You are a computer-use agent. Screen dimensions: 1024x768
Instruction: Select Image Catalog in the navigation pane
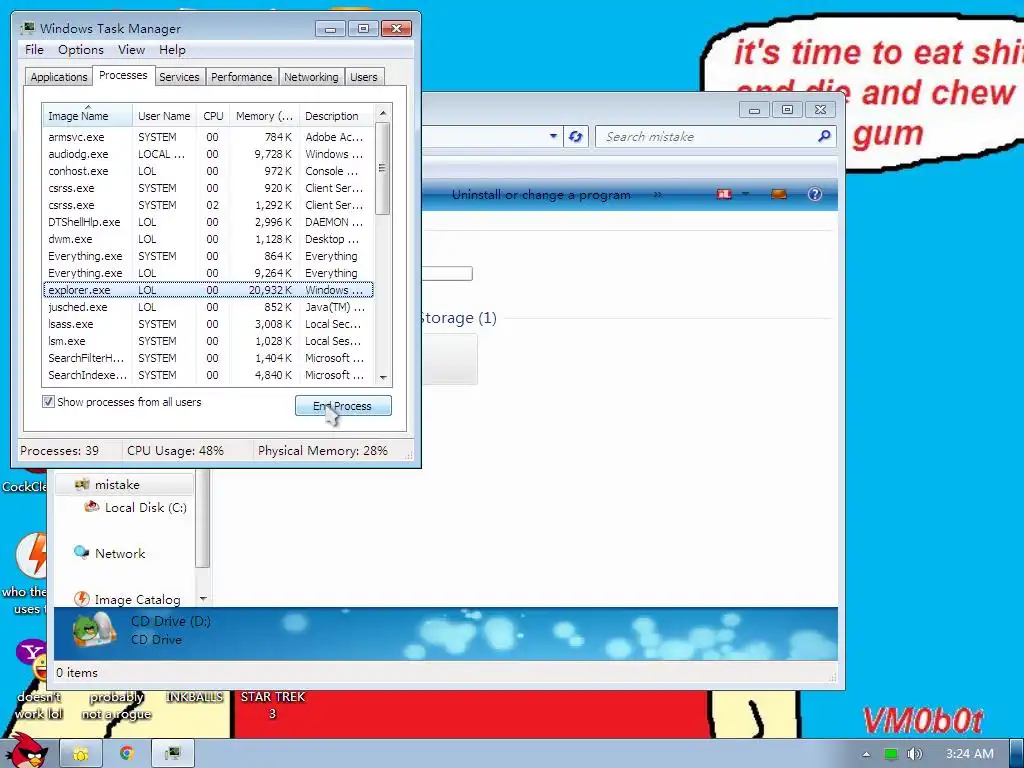[x=137, y=600]
